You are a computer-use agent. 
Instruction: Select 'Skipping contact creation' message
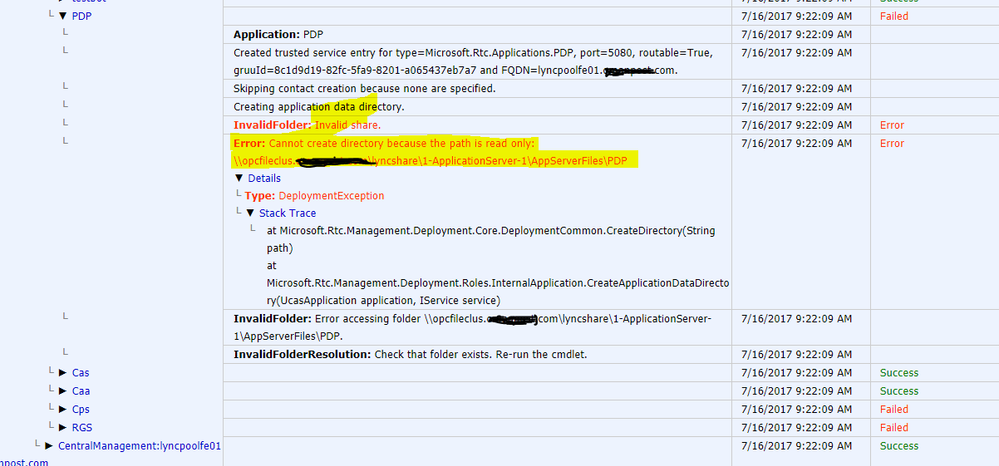tap(364, 88)
